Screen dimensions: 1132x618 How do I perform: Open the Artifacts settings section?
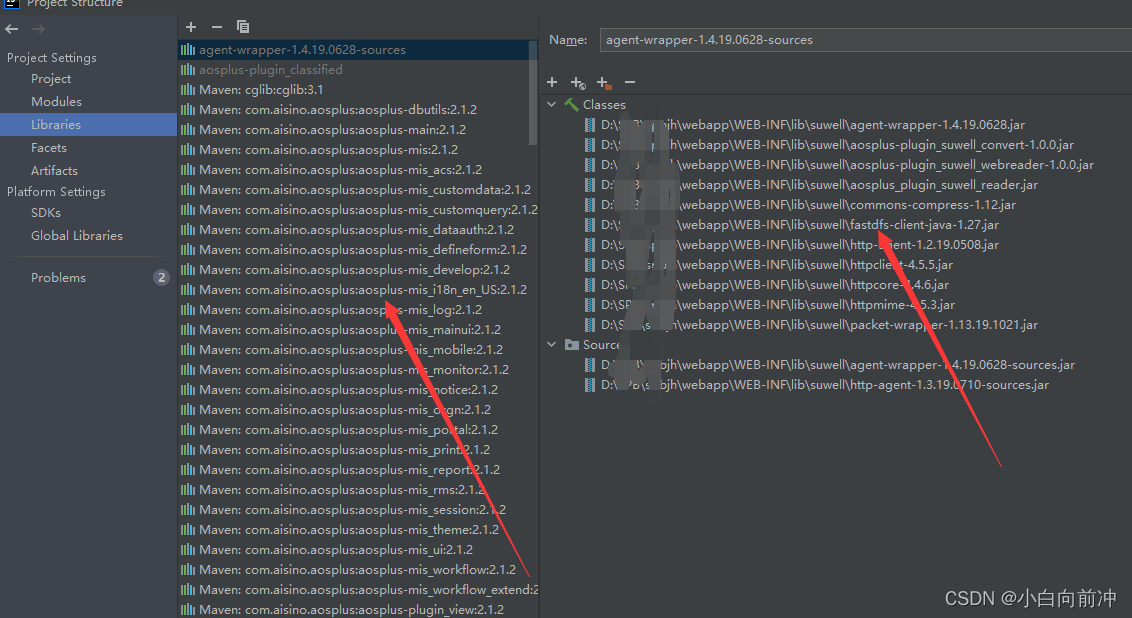point(54,170)
